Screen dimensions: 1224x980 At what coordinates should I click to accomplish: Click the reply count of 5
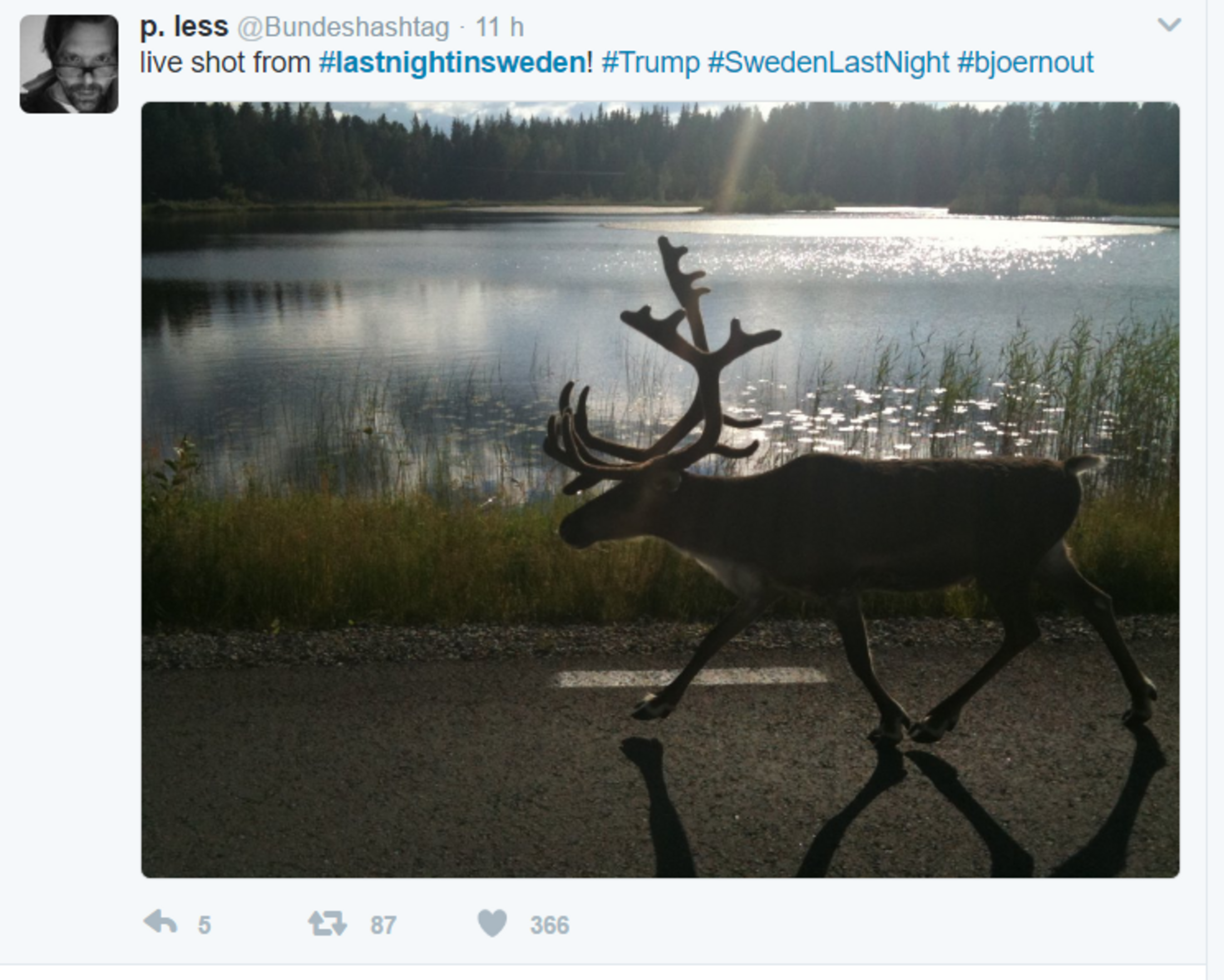(x=204, y=925)
